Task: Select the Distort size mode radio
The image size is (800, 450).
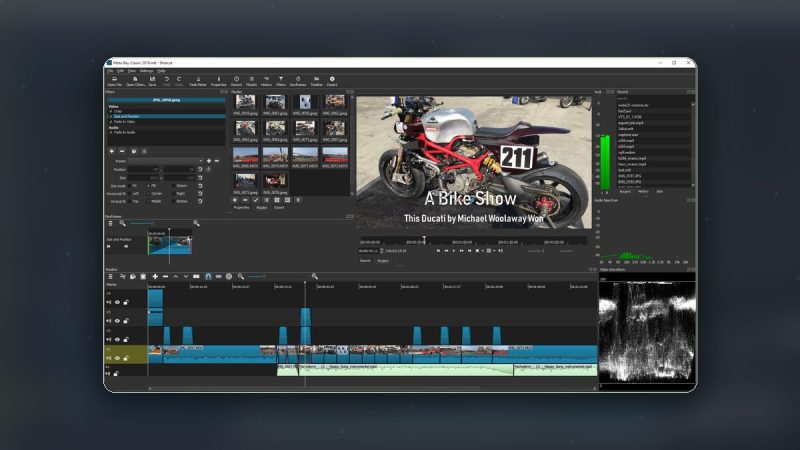Action: [x=173, y=186]
